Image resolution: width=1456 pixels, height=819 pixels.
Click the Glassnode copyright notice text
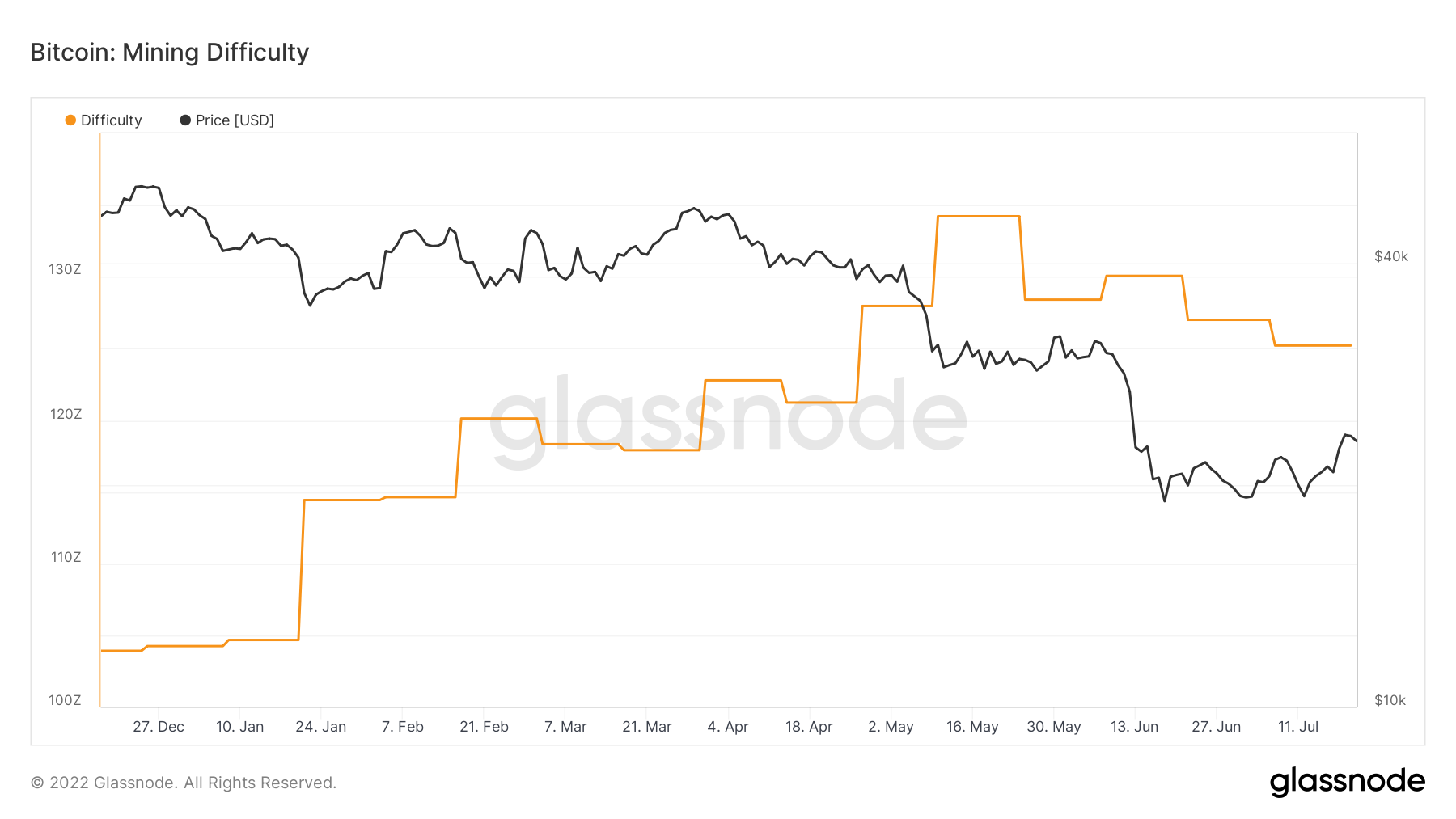183,783
